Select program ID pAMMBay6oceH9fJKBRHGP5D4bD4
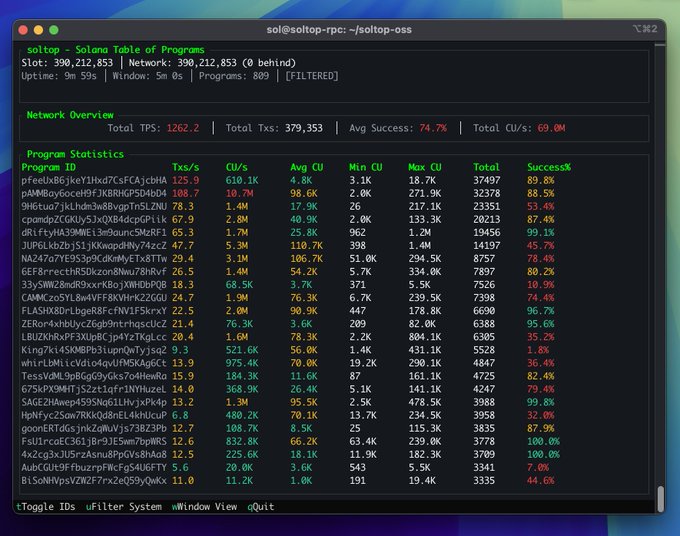The height and width of the screenshot is (536, 680). point(94,193)
